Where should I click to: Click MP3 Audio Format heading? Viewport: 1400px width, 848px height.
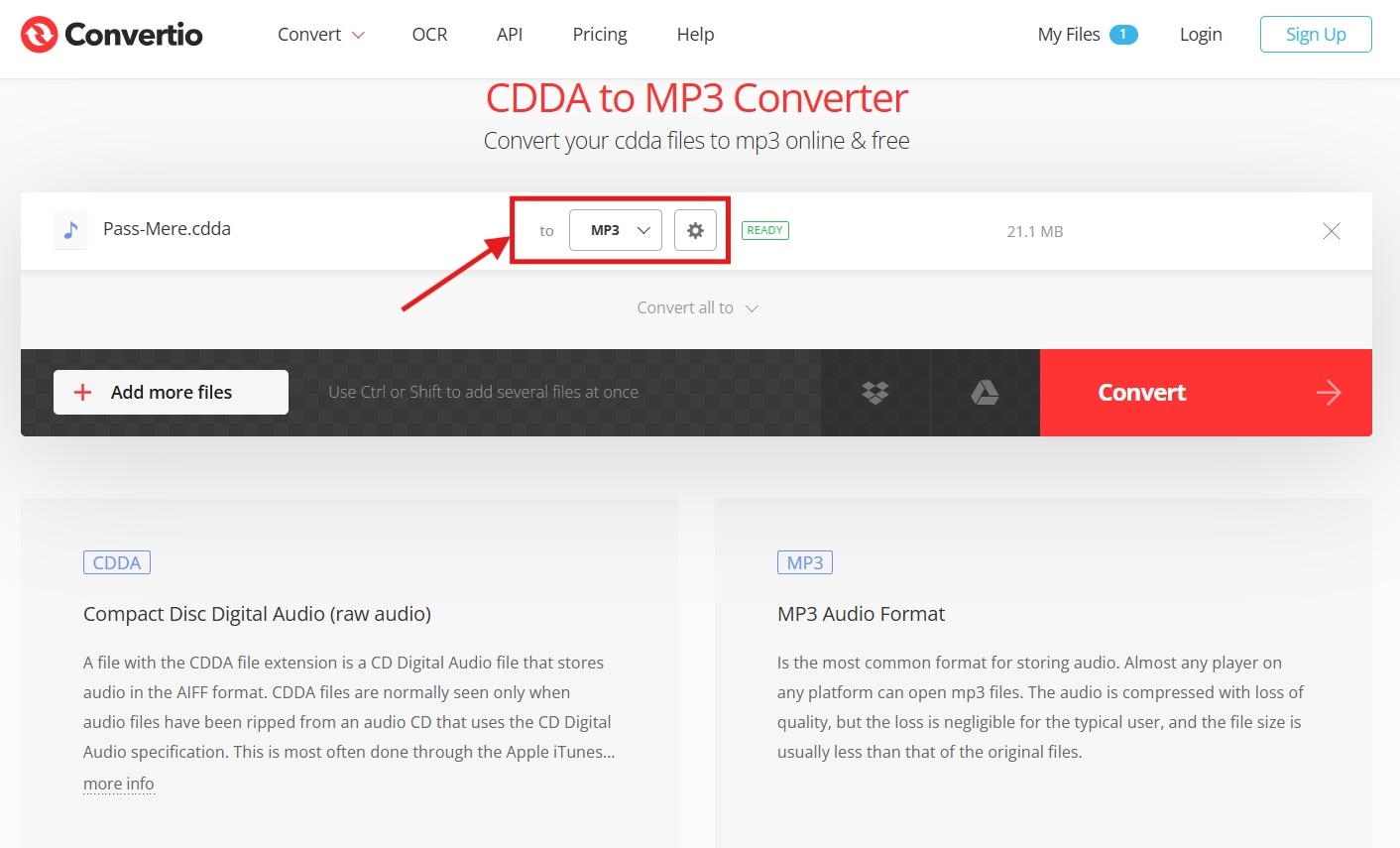click(862, 614)
